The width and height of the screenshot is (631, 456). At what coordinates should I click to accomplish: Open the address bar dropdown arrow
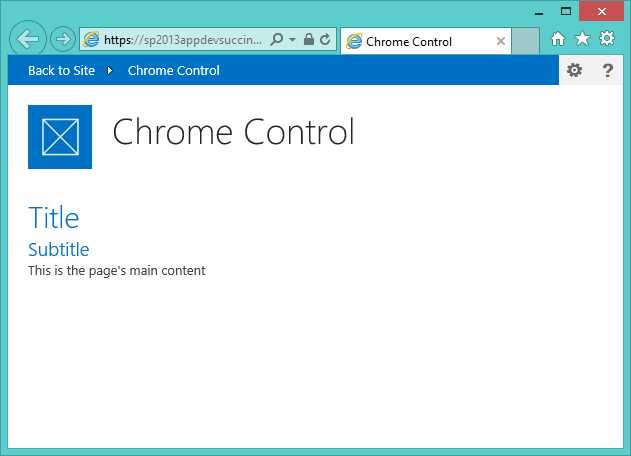(293, 39)
